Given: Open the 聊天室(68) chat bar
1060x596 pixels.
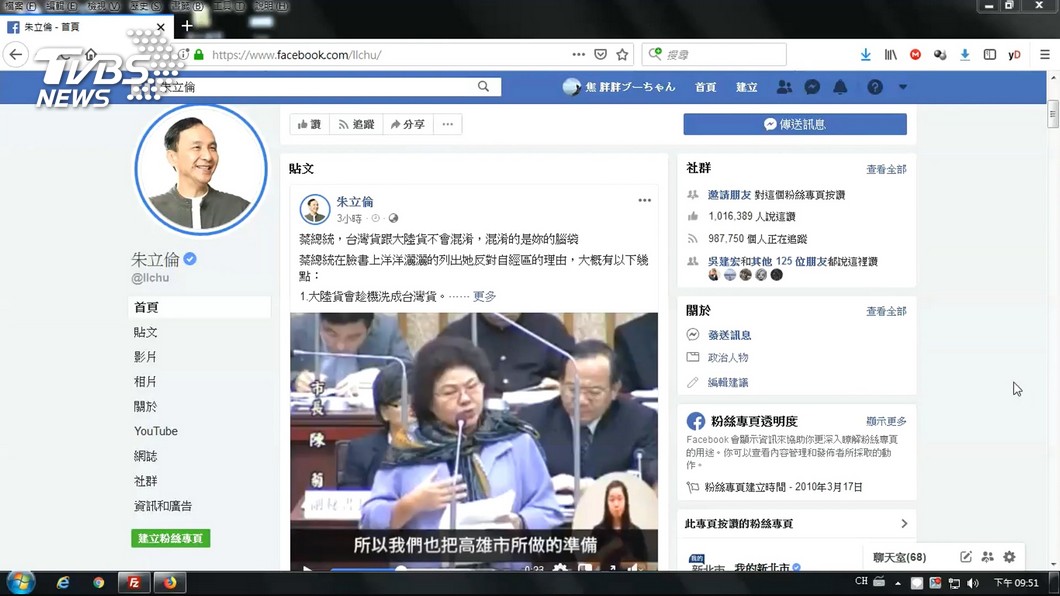Looking at the screenshot, I should 899,557.
